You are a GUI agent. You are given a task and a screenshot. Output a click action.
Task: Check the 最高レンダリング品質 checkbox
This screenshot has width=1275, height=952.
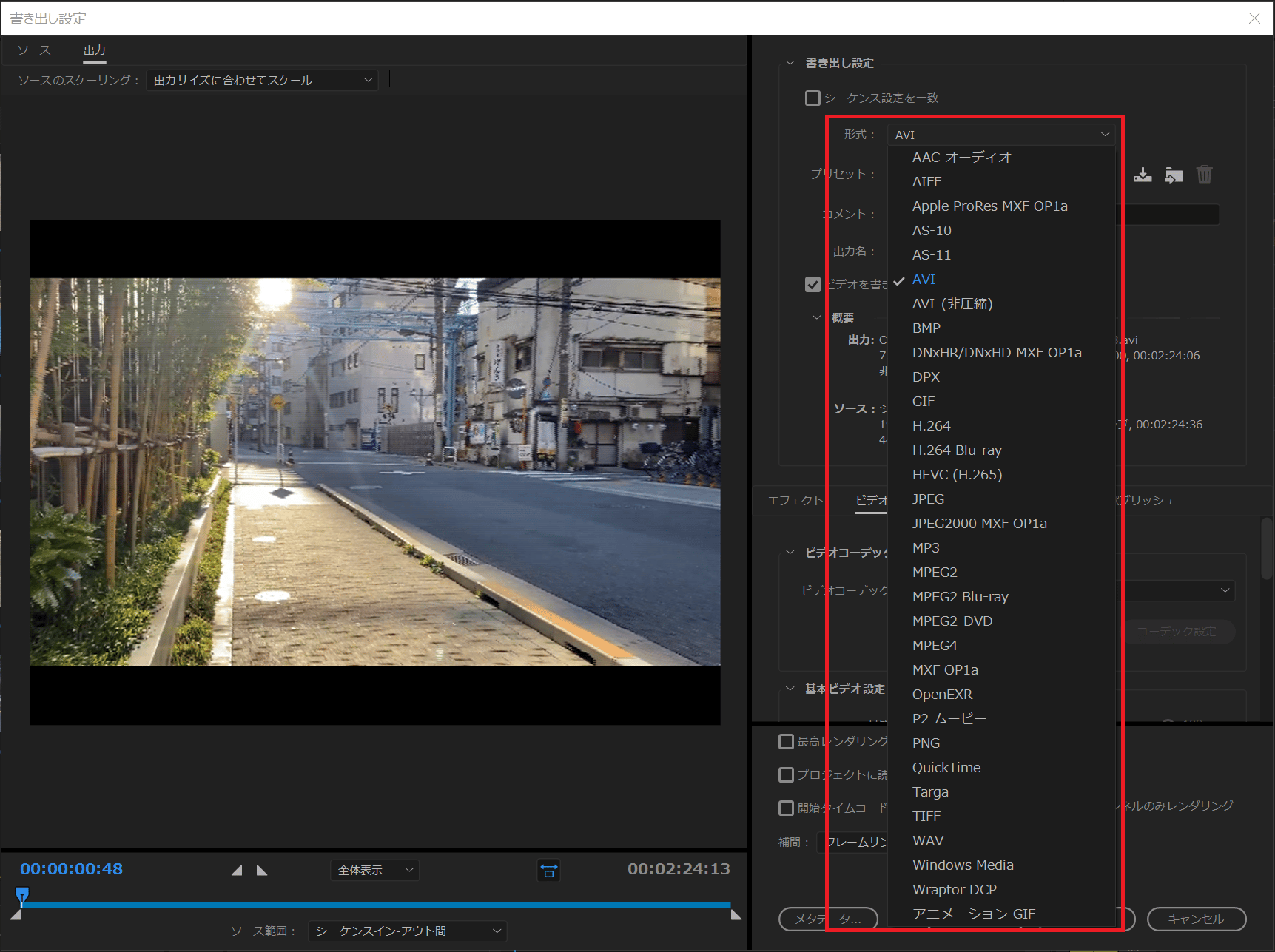[x=787, y=741]
